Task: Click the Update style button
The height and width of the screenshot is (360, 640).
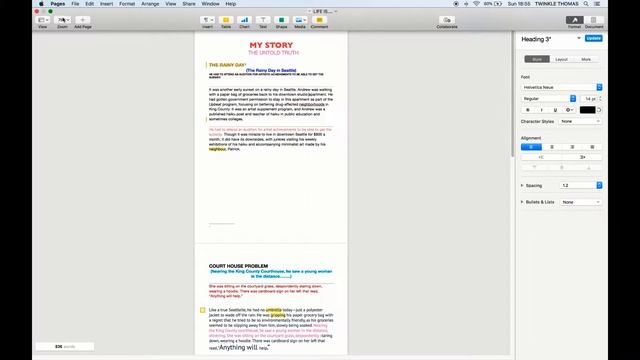Action: 593,38
